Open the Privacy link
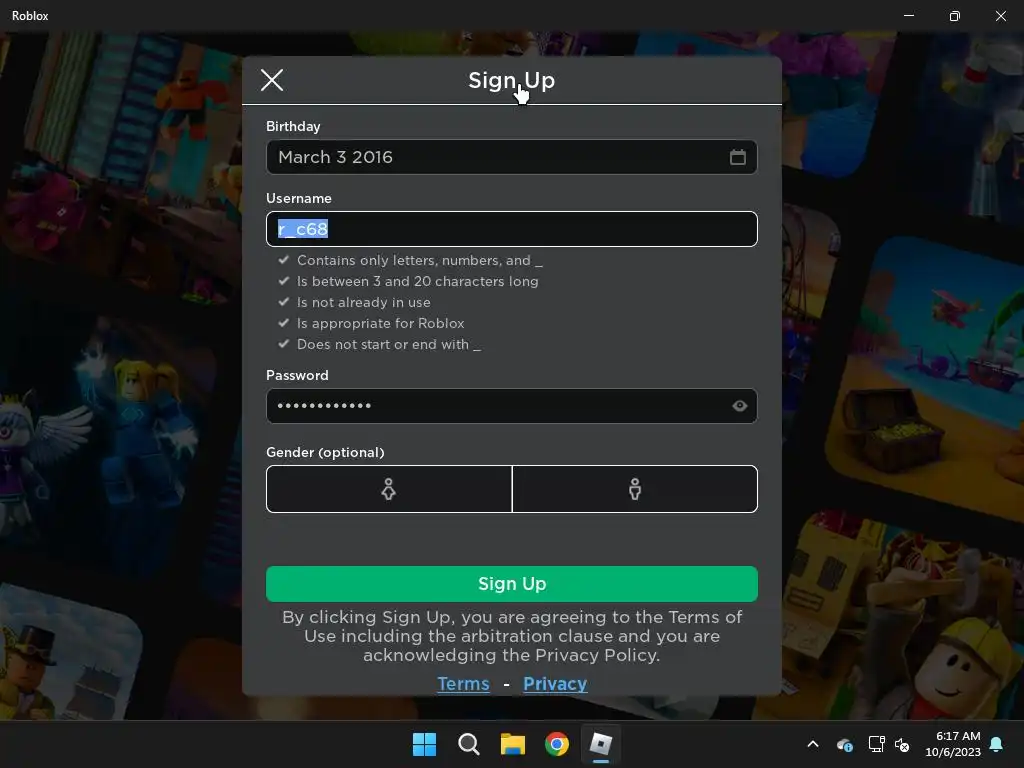The height and width of the screenshot is (768, 1024). coord(555,684)
